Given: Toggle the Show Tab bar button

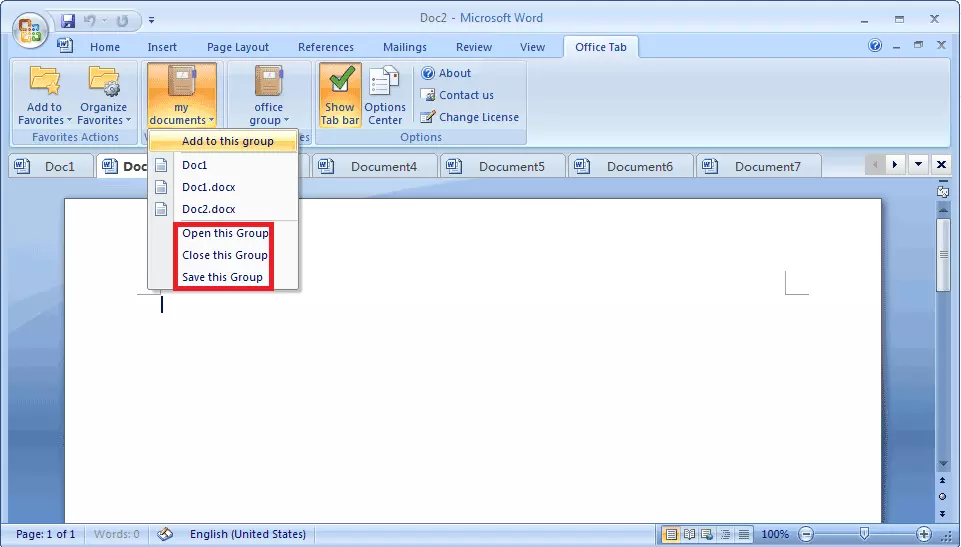Looking at the screenshot, I should 340,95.
